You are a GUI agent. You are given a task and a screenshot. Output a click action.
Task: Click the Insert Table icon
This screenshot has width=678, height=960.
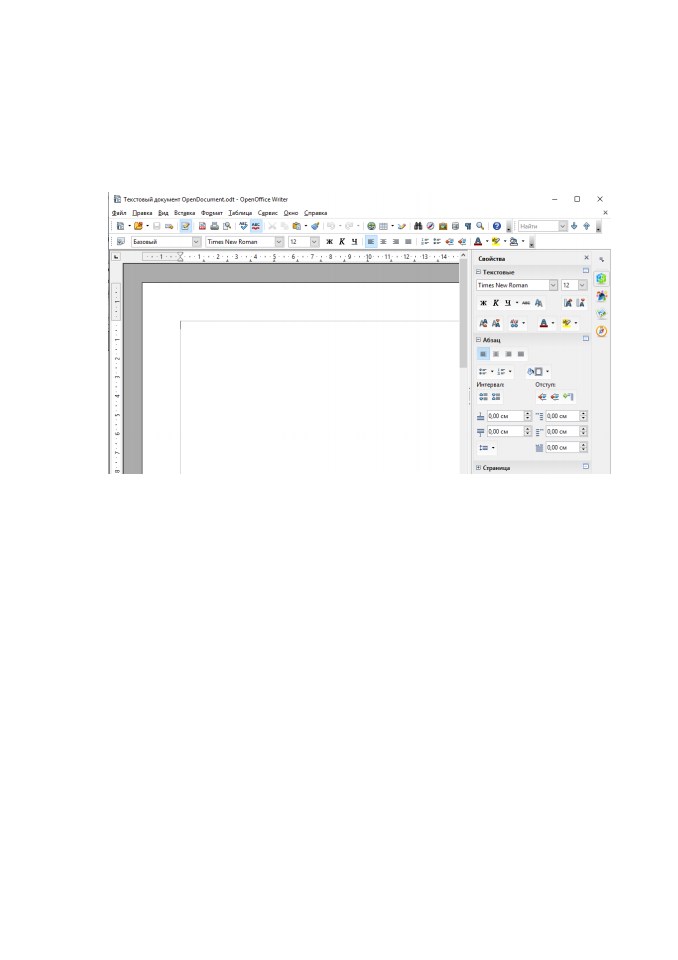[x=383, y=227]
